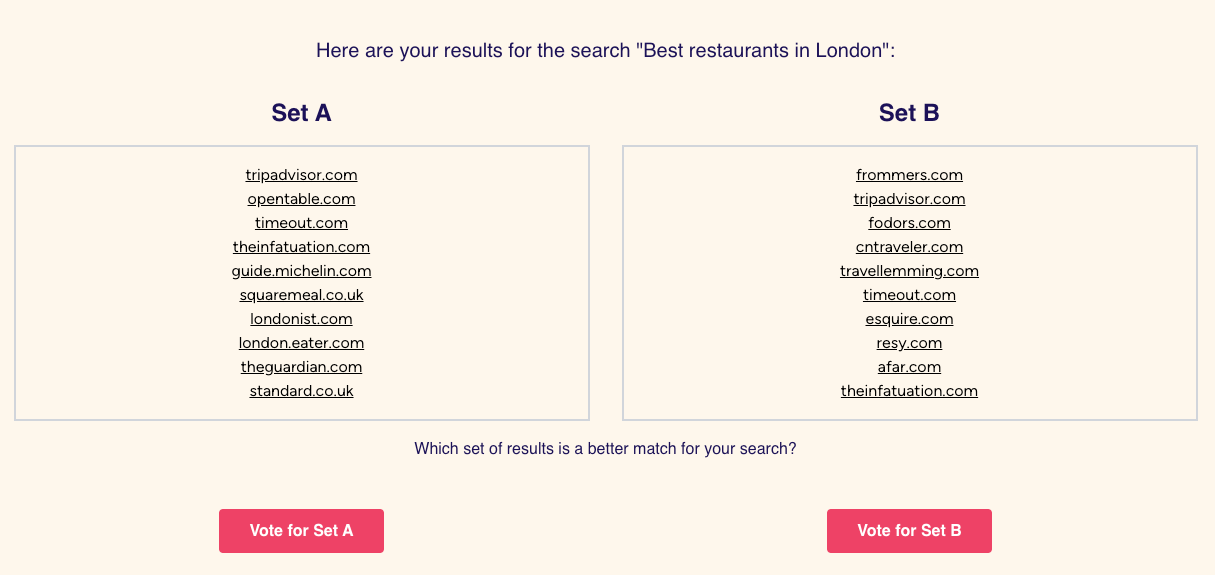Open the resy.com link
This screenshot has height=575, width=1215.
click(x=910, y=343)
